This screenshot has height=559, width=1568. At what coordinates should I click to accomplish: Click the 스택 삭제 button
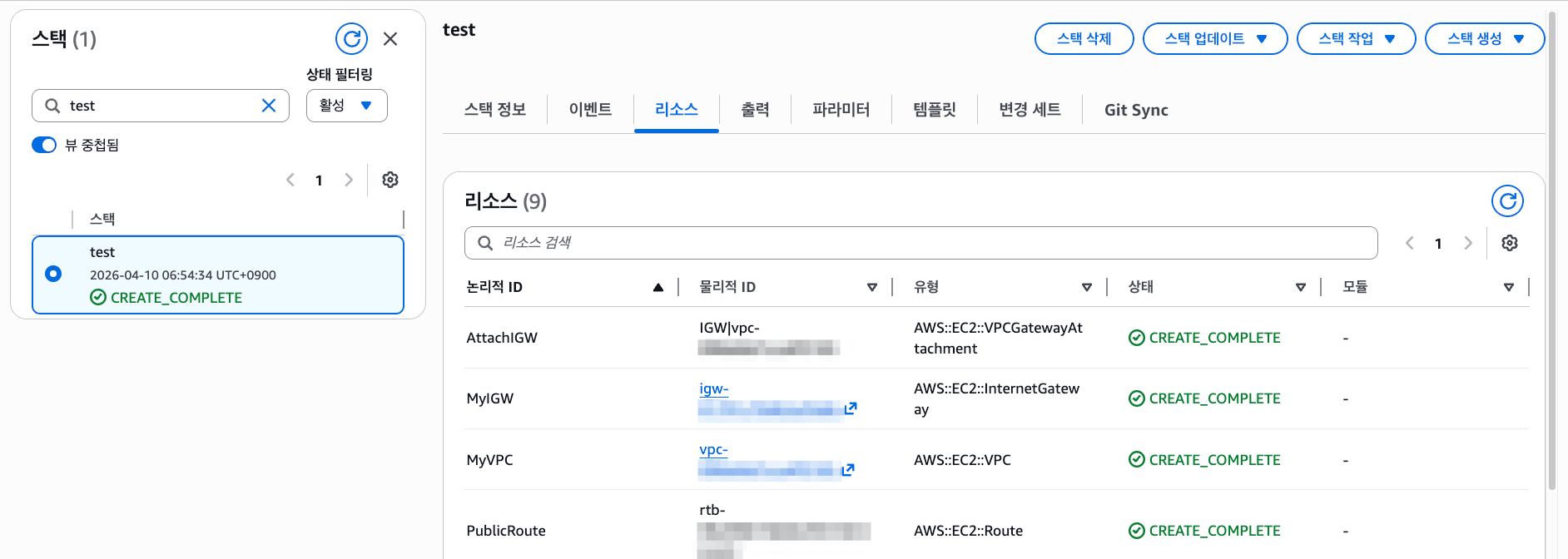click(1084, 39)
